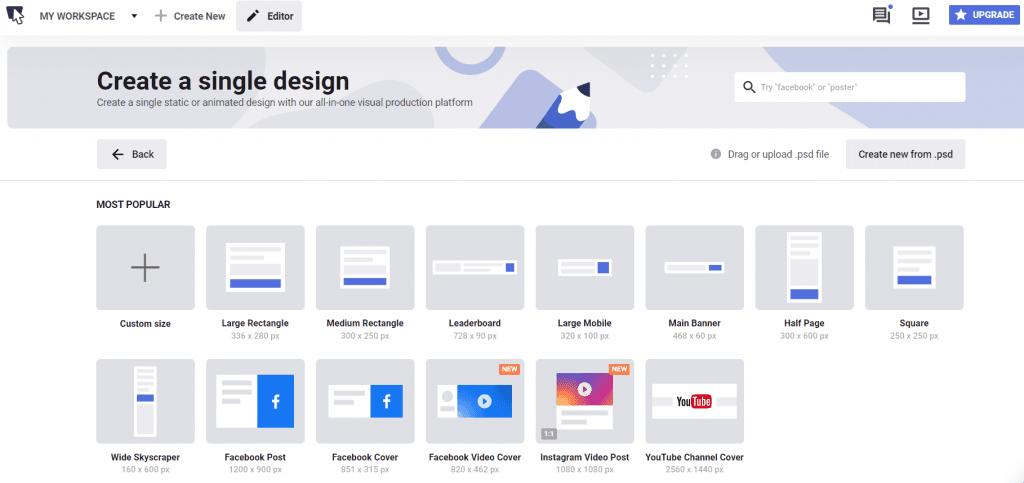The height and width of the screenshot is (483, 1024).
Task: Select the Custom size plus icon
Action: (x=145, y=267)
